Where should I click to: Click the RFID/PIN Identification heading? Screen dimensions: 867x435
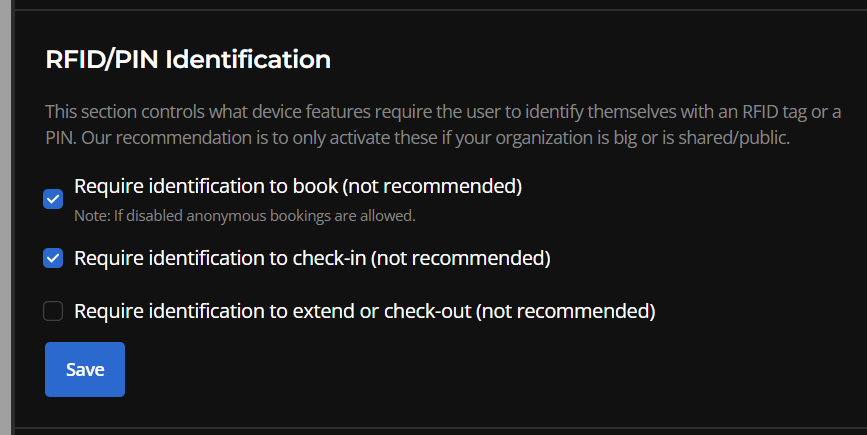coord(188,60)
